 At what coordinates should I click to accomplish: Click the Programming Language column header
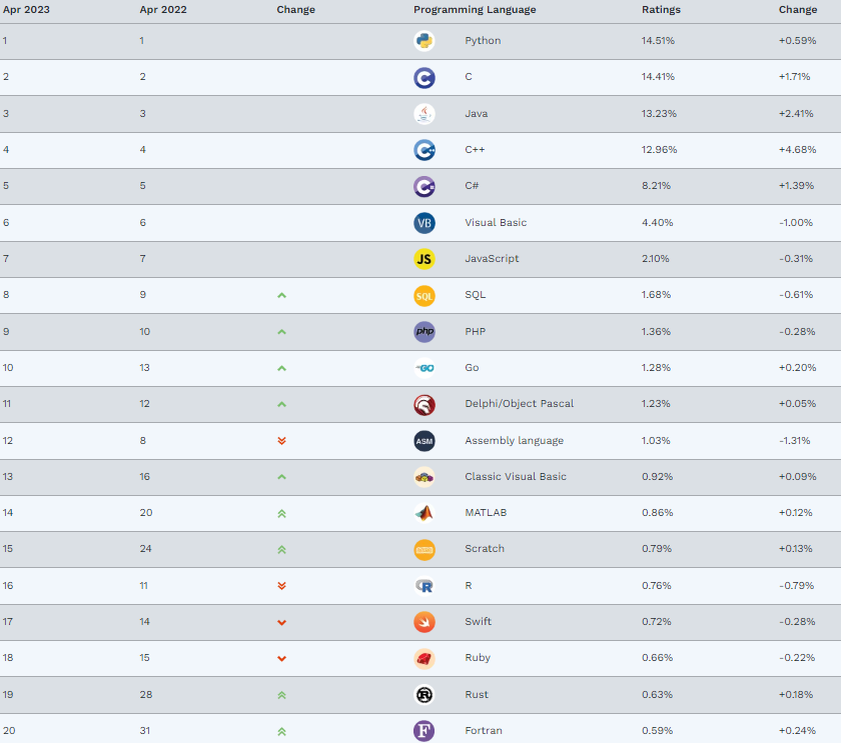(x=475, y=10)
